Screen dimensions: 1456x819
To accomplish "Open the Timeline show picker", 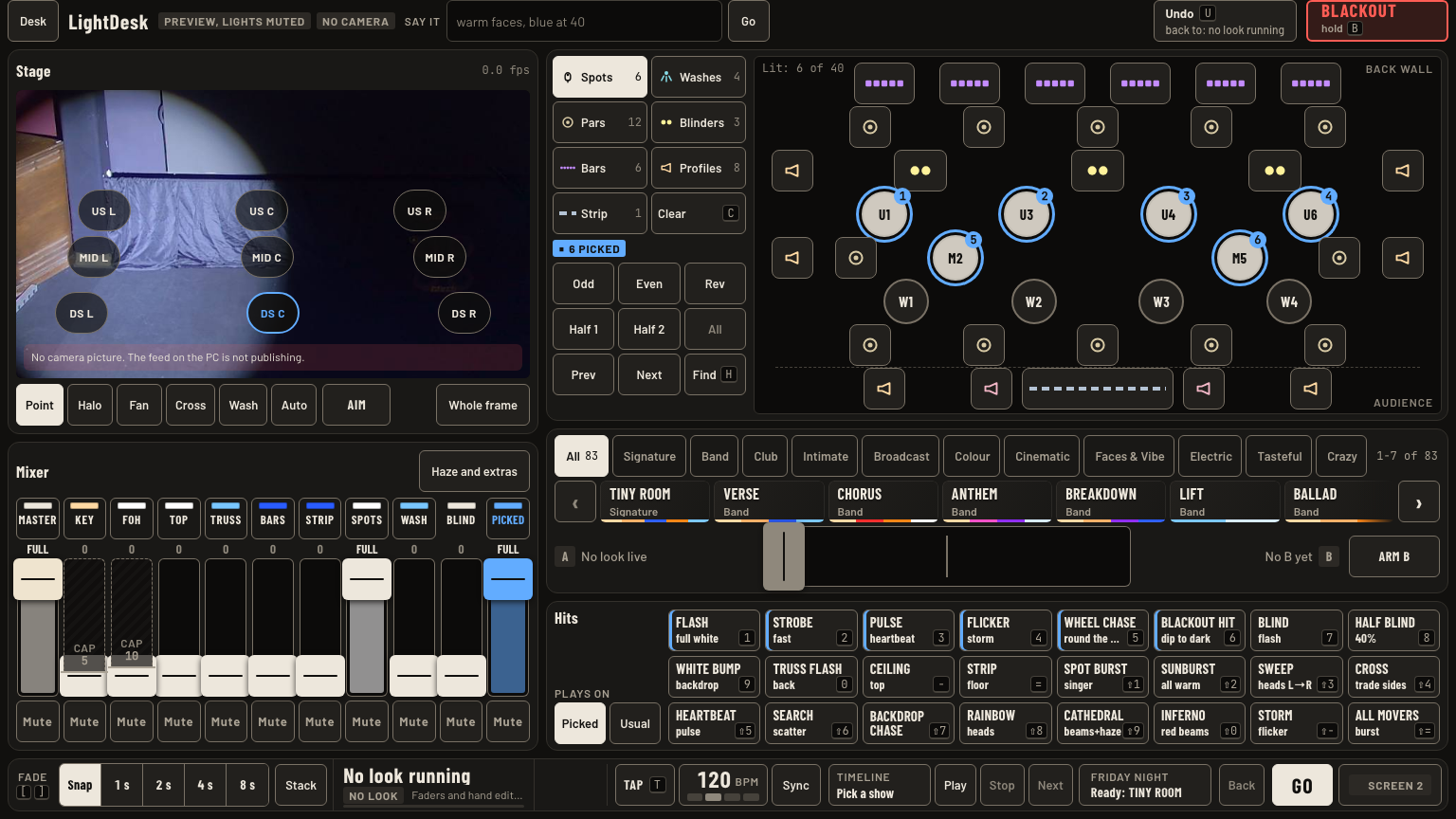I will click(879, 785).
